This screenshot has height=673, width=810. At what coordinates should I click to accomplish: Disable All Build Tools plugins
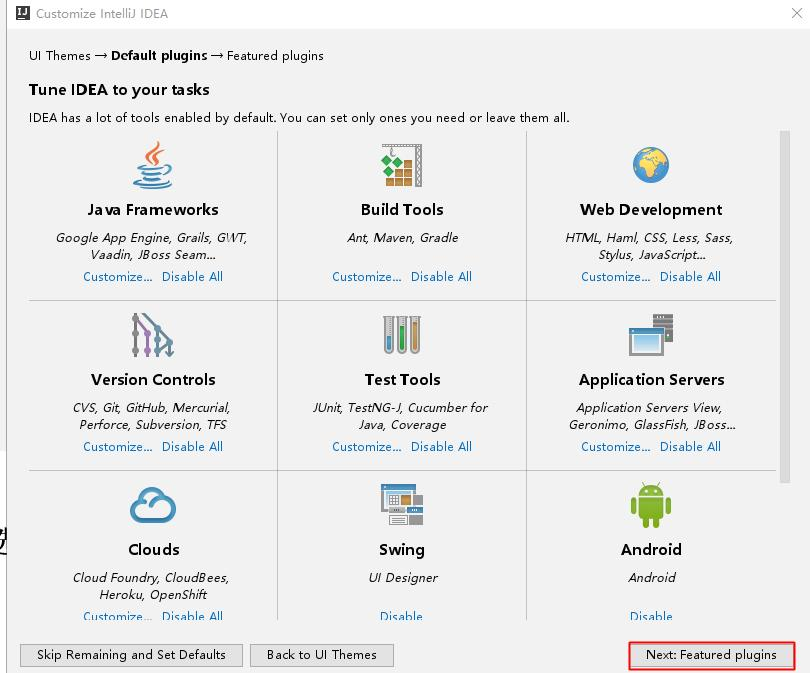point(441,277)
